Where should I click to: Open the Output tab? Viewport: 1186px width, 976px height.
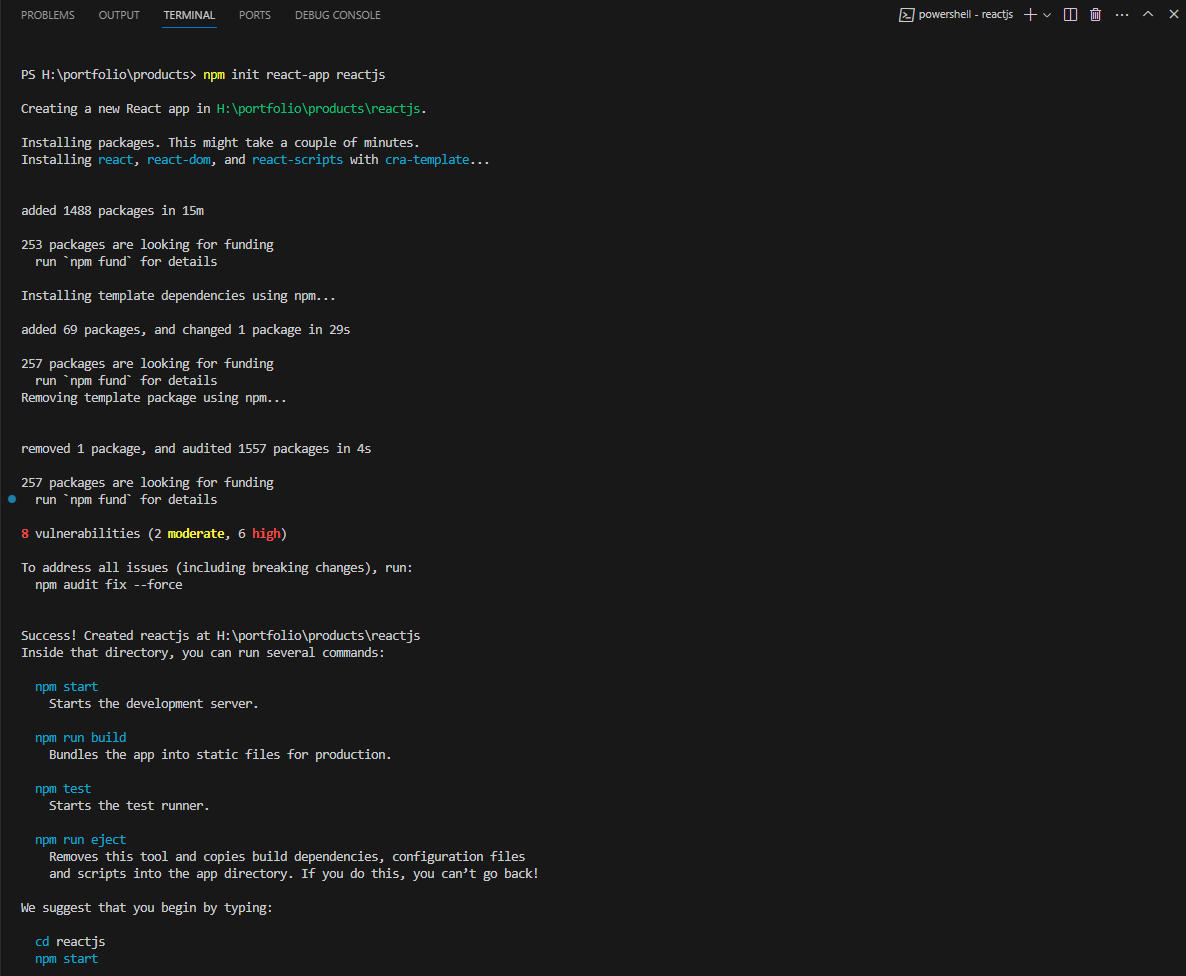[119, 15]
